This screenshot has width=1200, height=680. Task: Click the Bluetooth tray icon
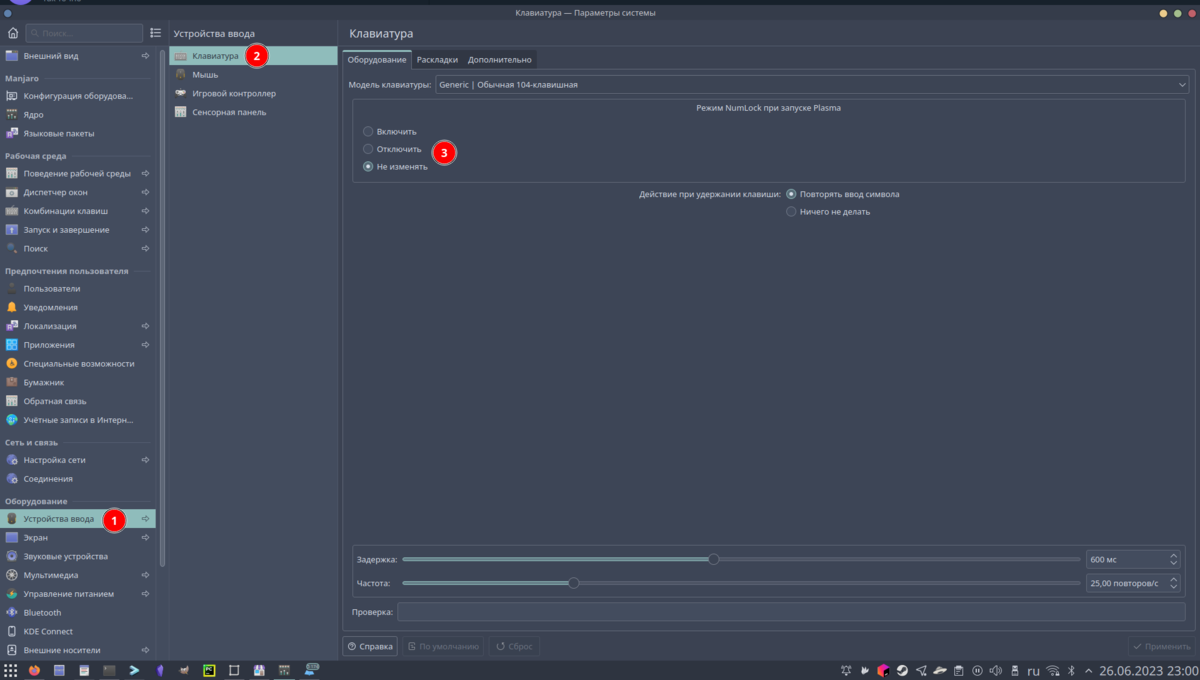(x=1071, y=670)
